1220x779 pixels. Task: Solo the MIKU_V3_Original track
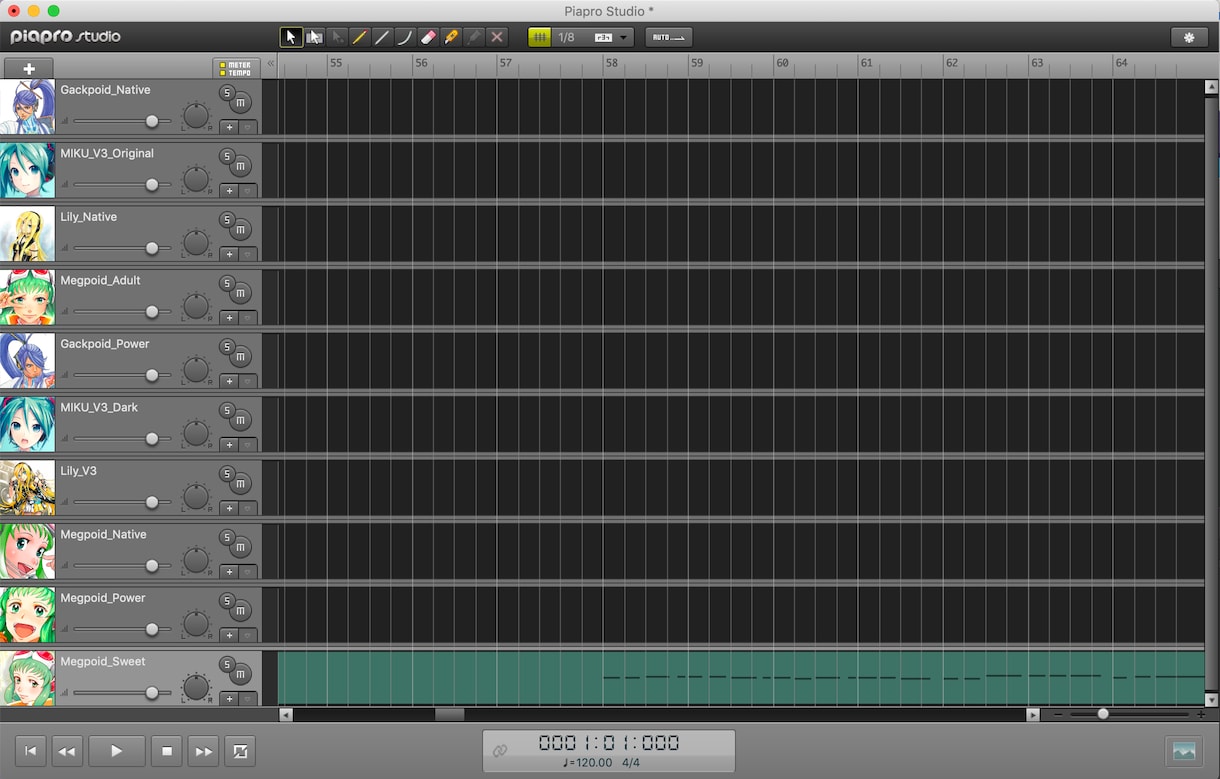coord(227,157)
